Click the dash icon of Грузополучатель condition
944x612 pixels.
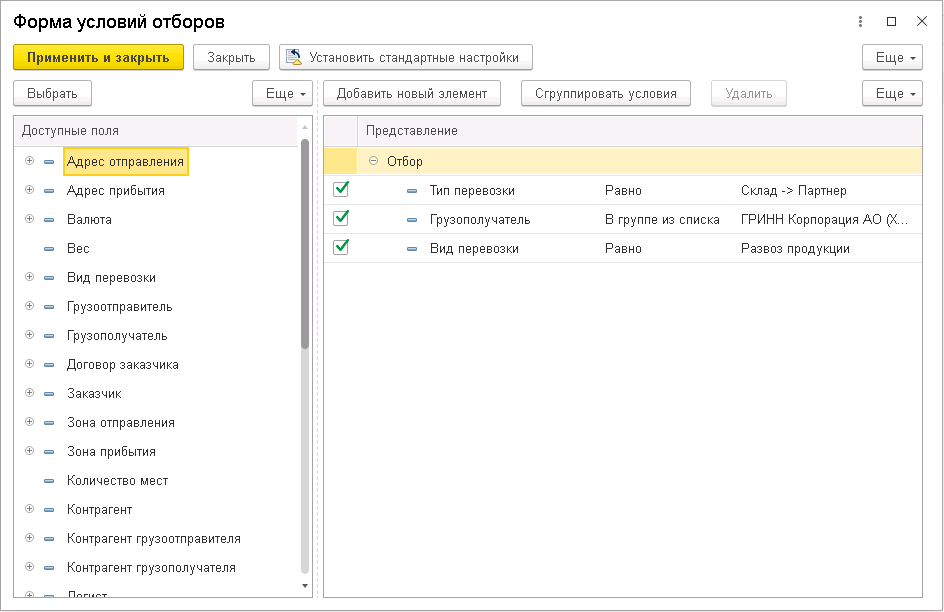[412, 219]
